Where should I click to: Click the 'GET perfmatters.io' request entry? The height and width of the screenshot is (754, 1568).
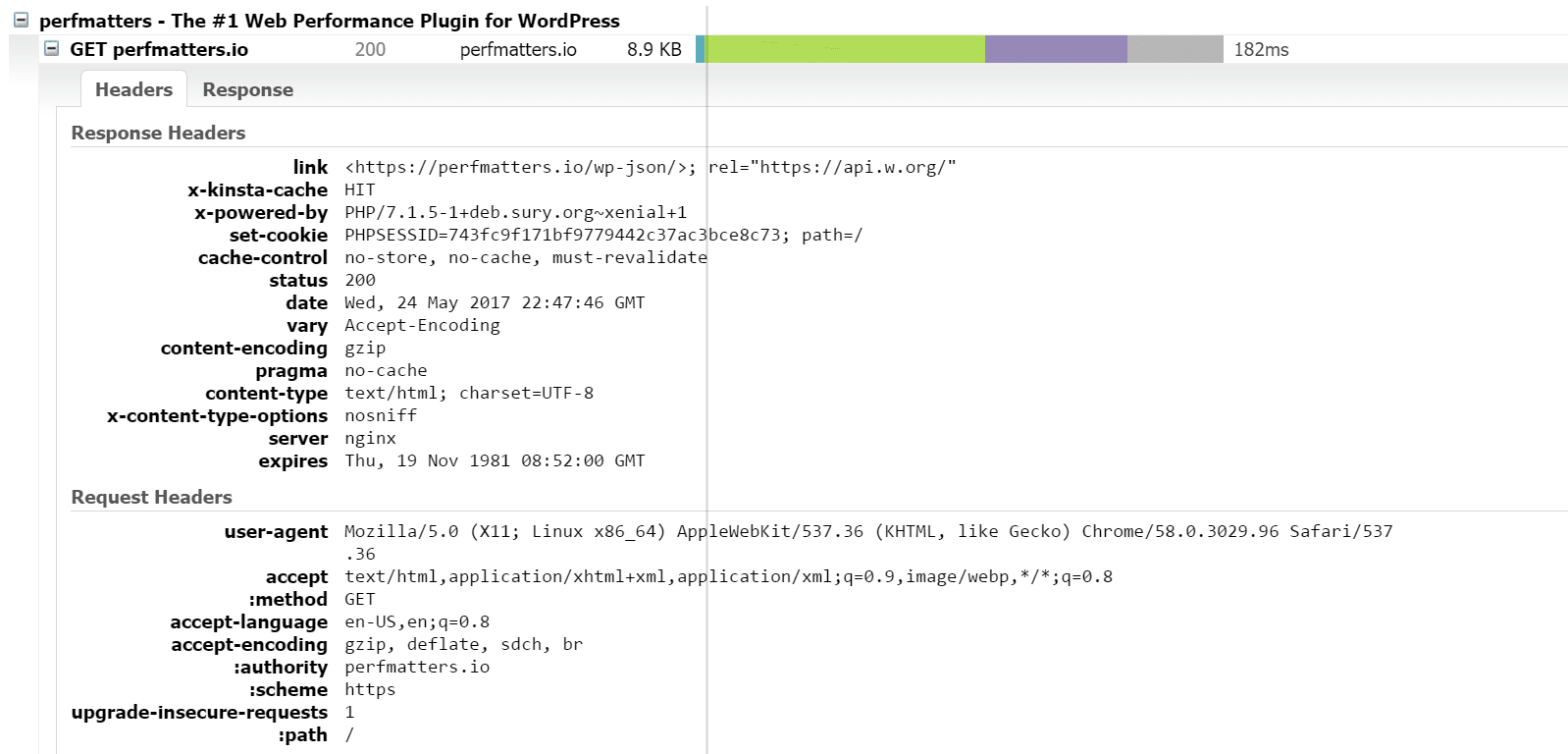[159, 49]
